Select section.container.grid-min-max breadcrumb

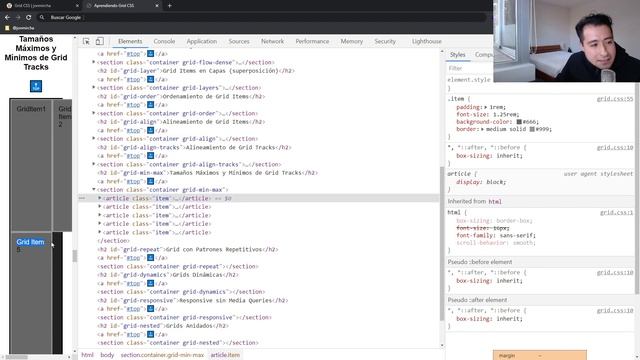click(162, 355)
